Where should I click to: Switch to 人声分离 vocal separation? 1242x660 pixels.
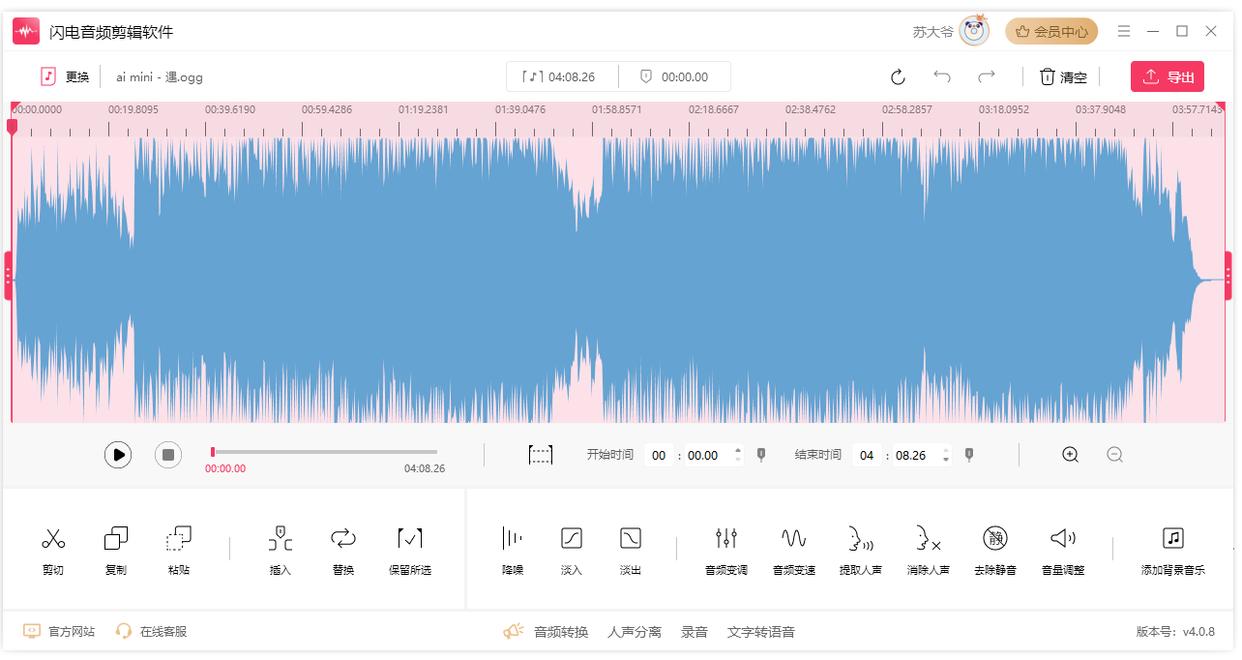[x=634, y=632]
